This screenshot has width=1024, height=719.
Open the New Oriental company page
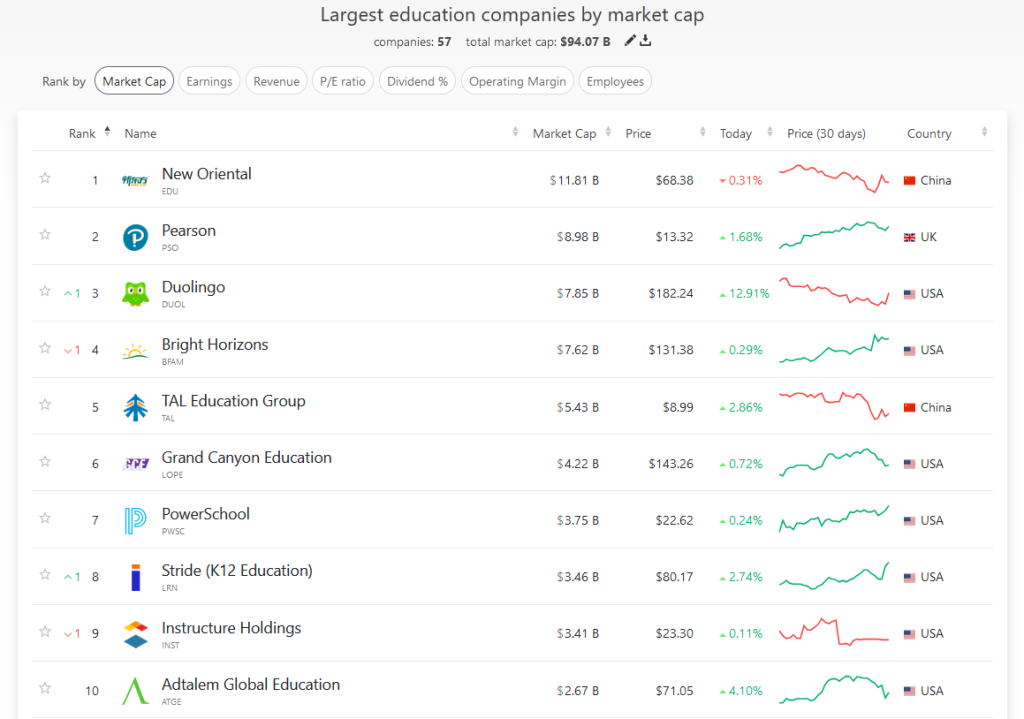point(206,174)
